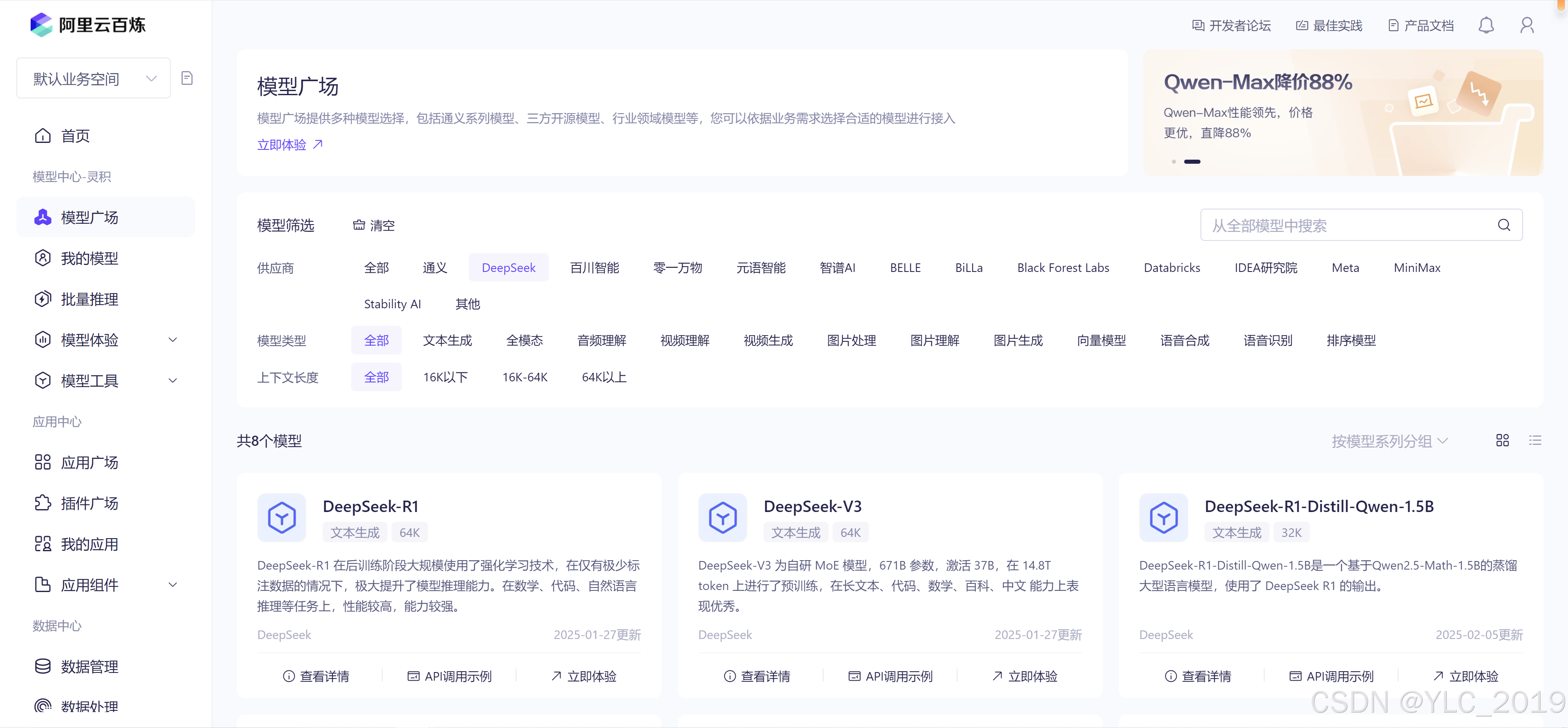The image size is (1568, 728).
Task: Open 数据管理 in sidebar
Action: point(106,666)
